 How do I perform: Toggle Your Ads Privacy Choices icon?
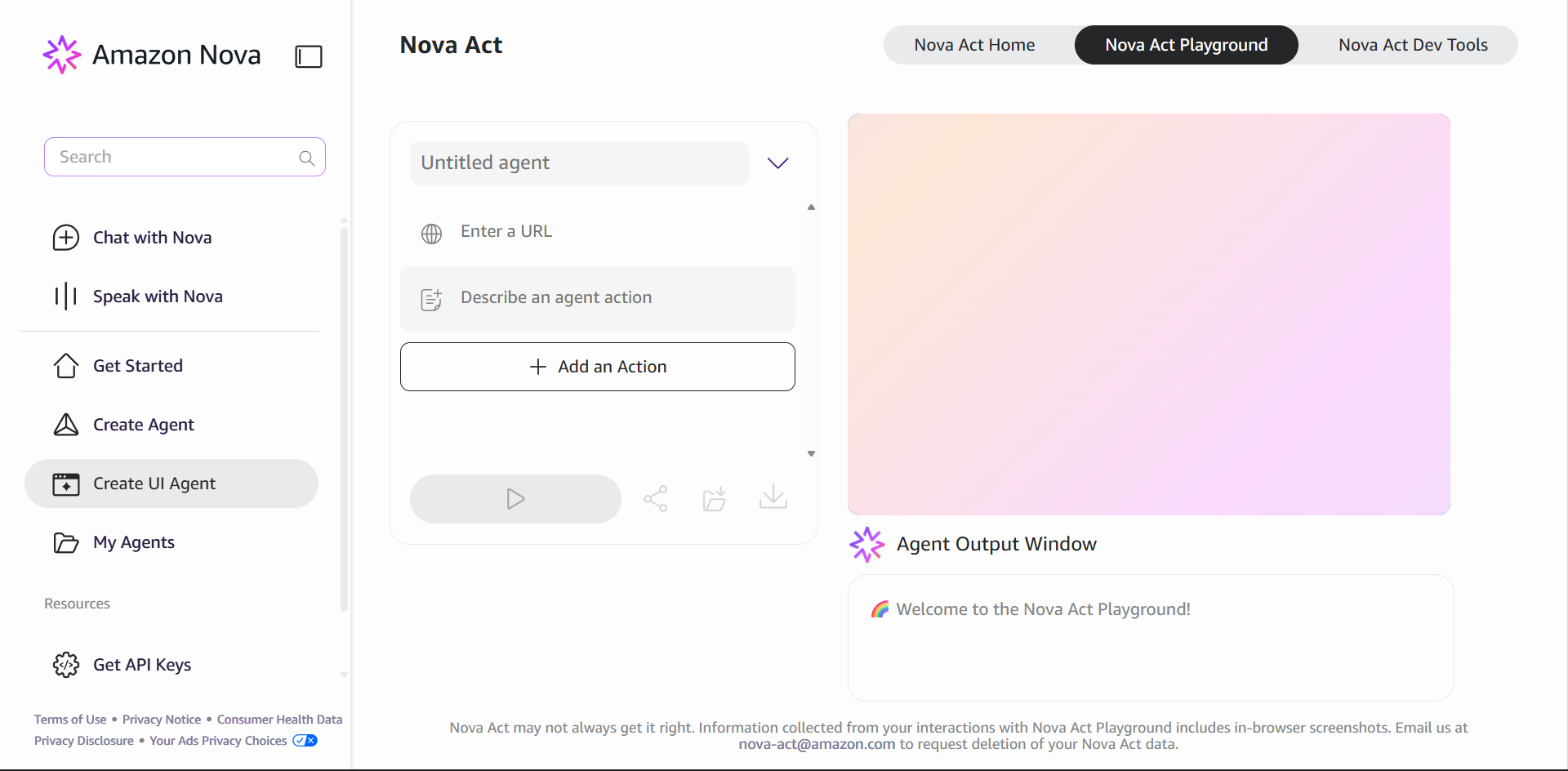point(305,741)
